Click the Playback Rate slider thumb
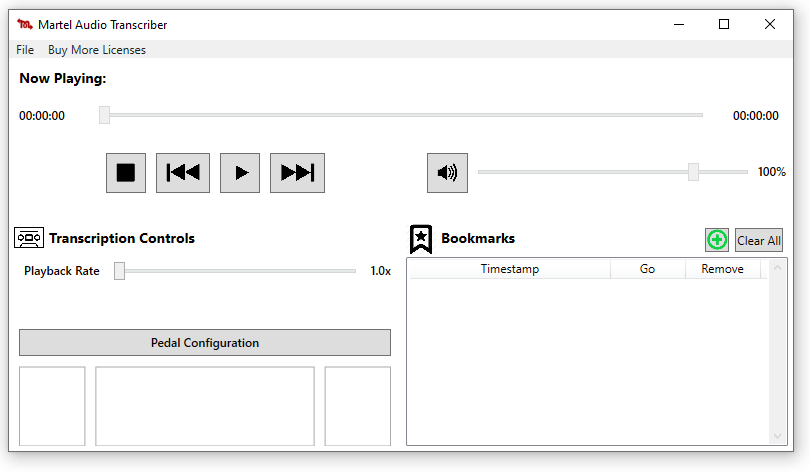The width and height of the screenshot is (810, 473). [x=119, y=271]
